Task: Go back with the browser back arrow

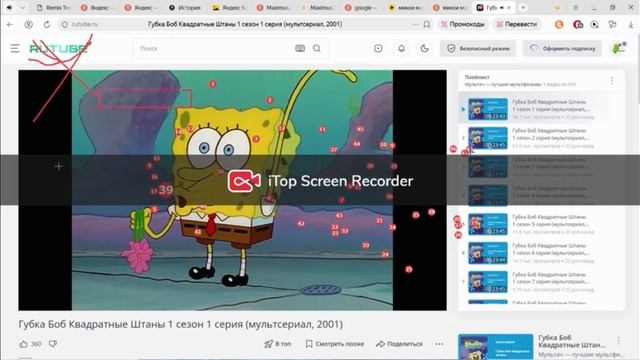Action: (10, 24)
